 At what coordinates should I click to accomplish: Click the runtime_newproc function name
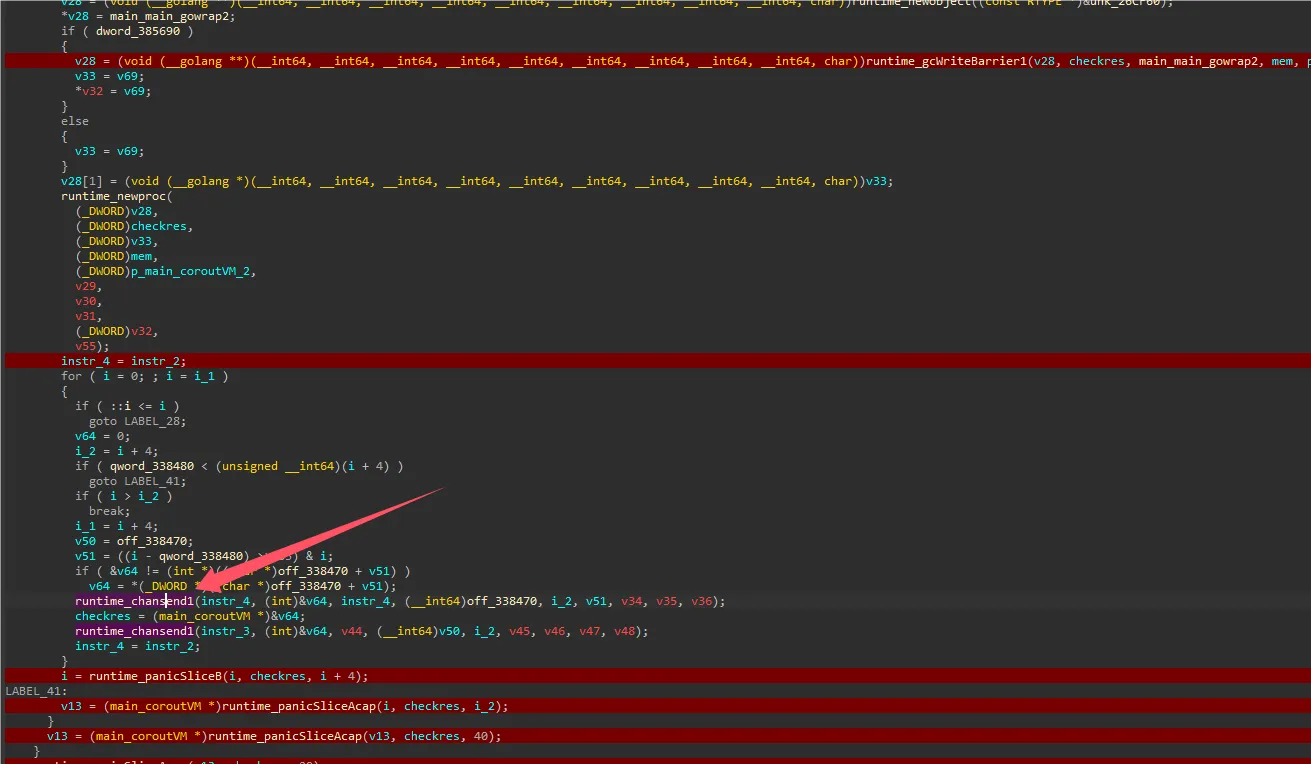[113, 196]
